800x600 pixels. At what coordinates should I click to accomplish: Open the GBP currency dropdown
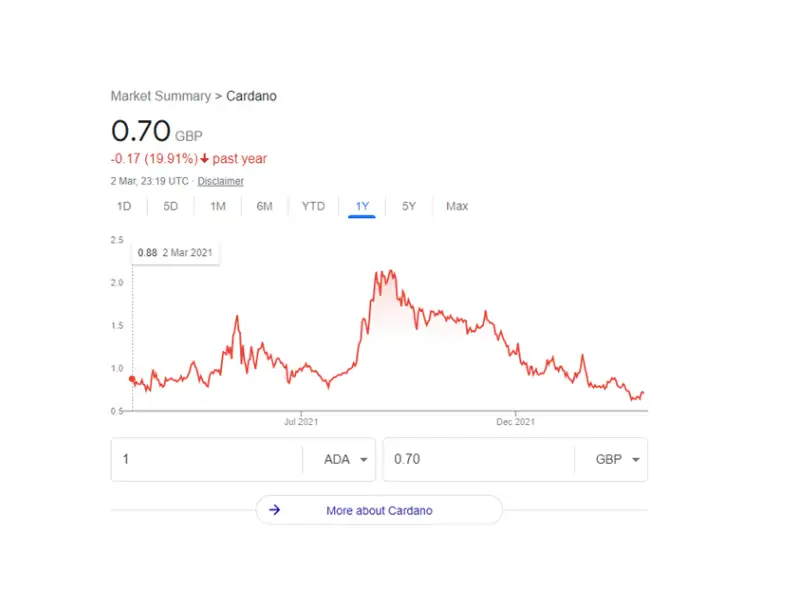612,459
